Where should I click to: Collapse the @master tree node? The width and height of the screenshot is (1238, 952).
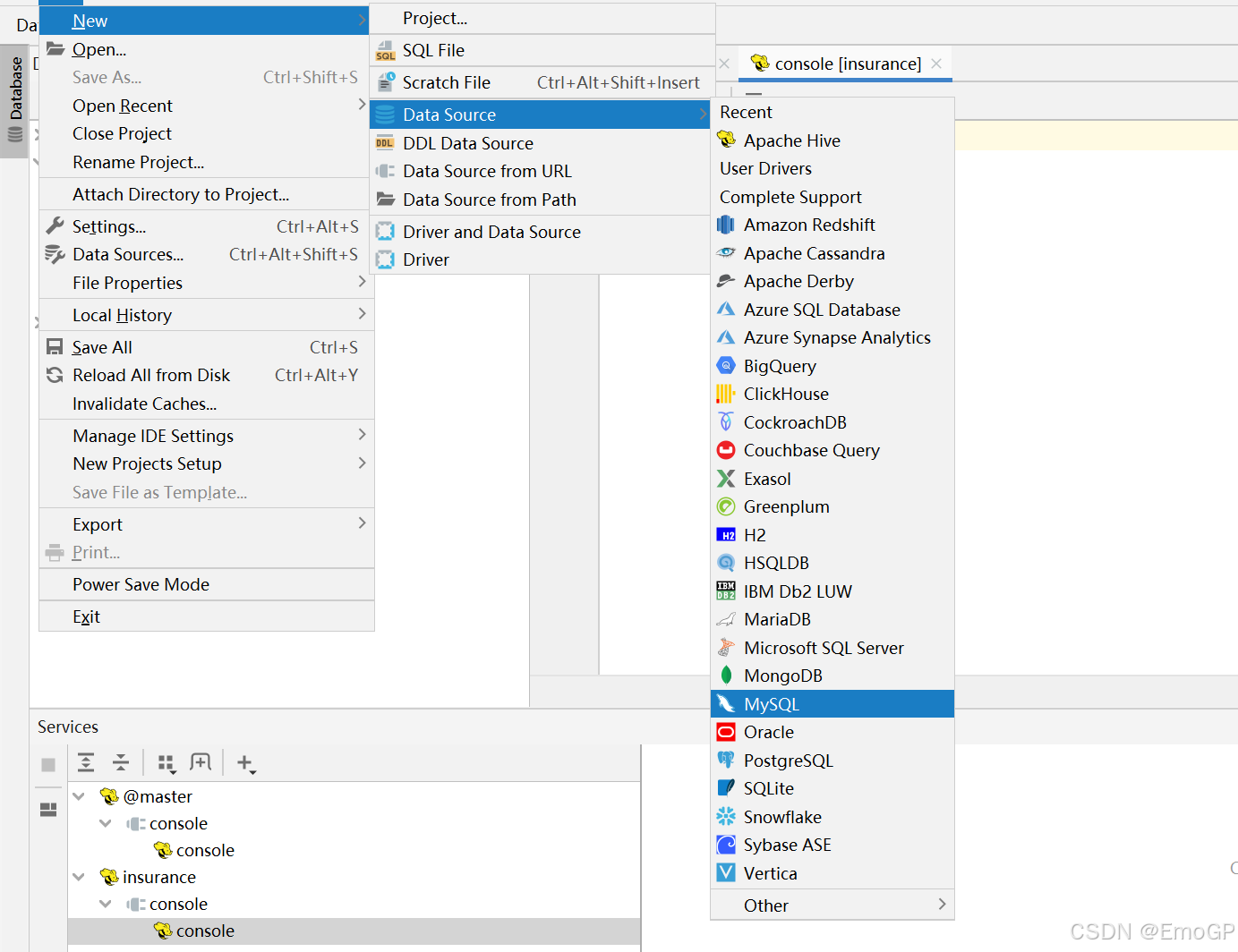79,796
